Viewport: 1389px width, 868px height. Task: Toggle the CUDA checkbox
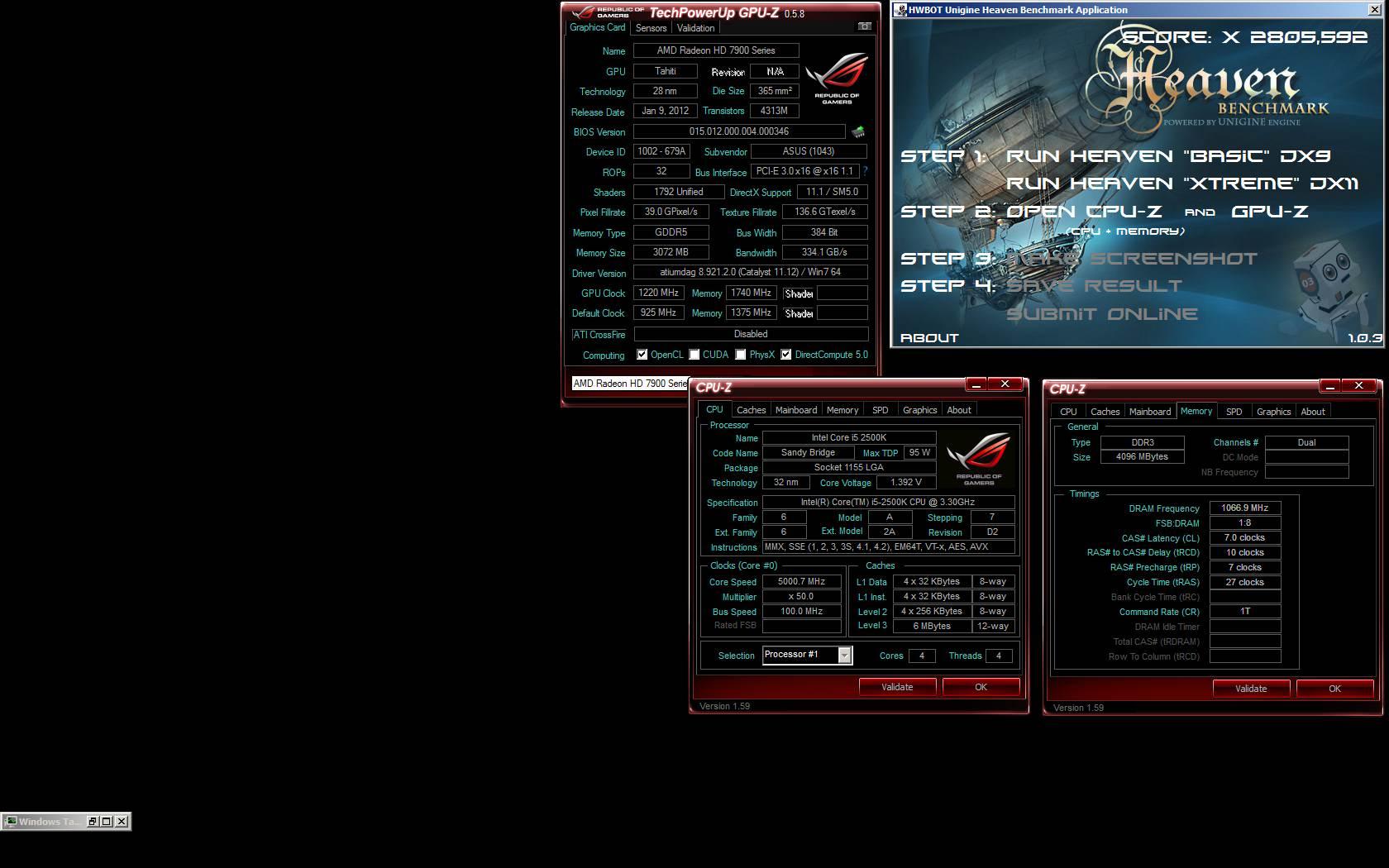694,355
